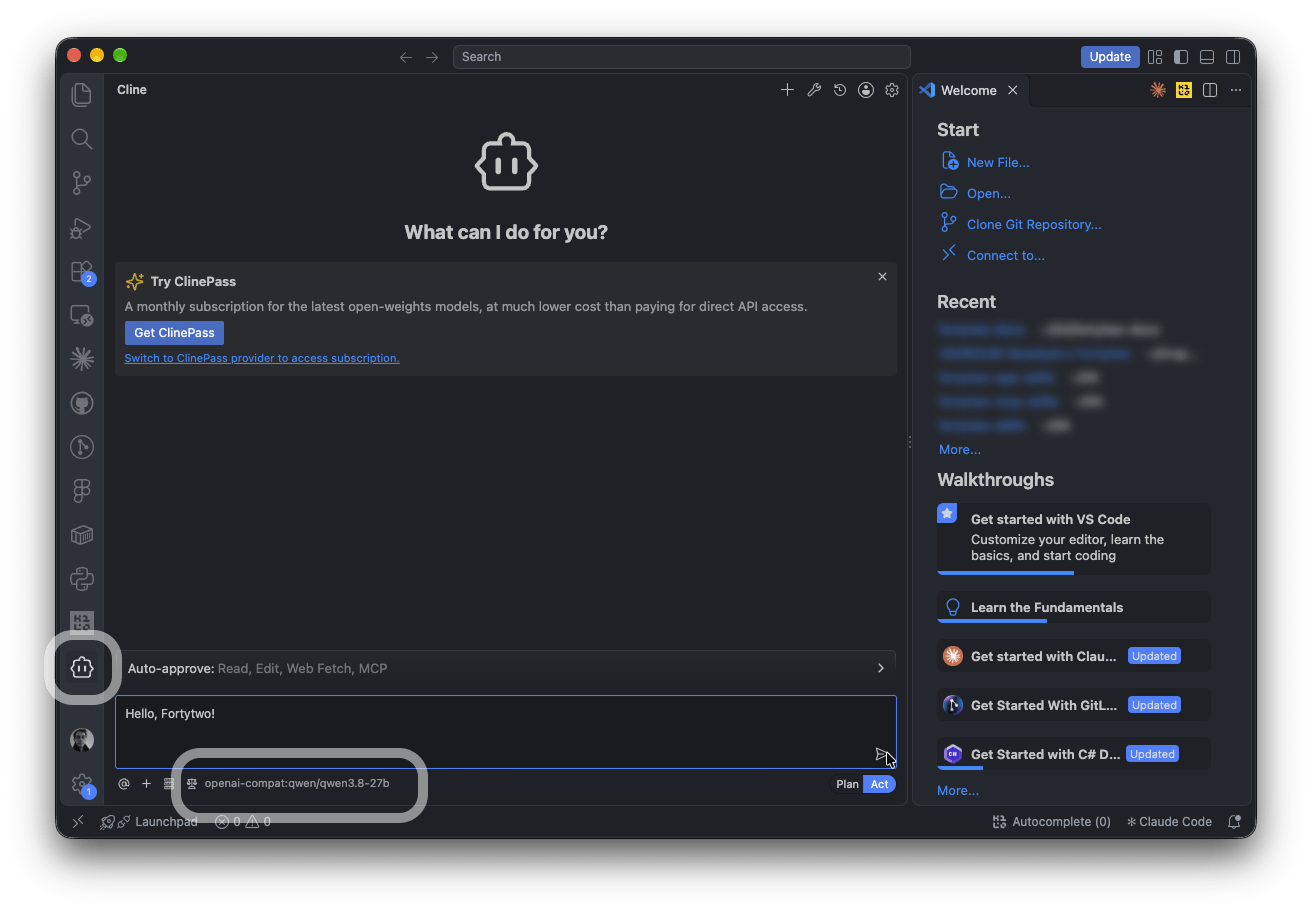
Task: Open the Run and Debug view
Action: (x=82, y=228)
